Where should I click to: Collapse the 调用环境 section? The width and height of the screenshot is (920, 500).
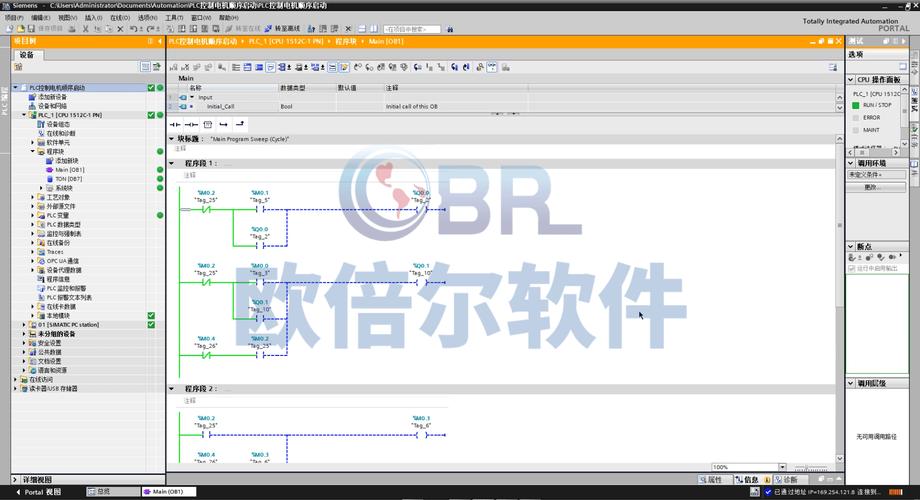(x=851, y=163)
